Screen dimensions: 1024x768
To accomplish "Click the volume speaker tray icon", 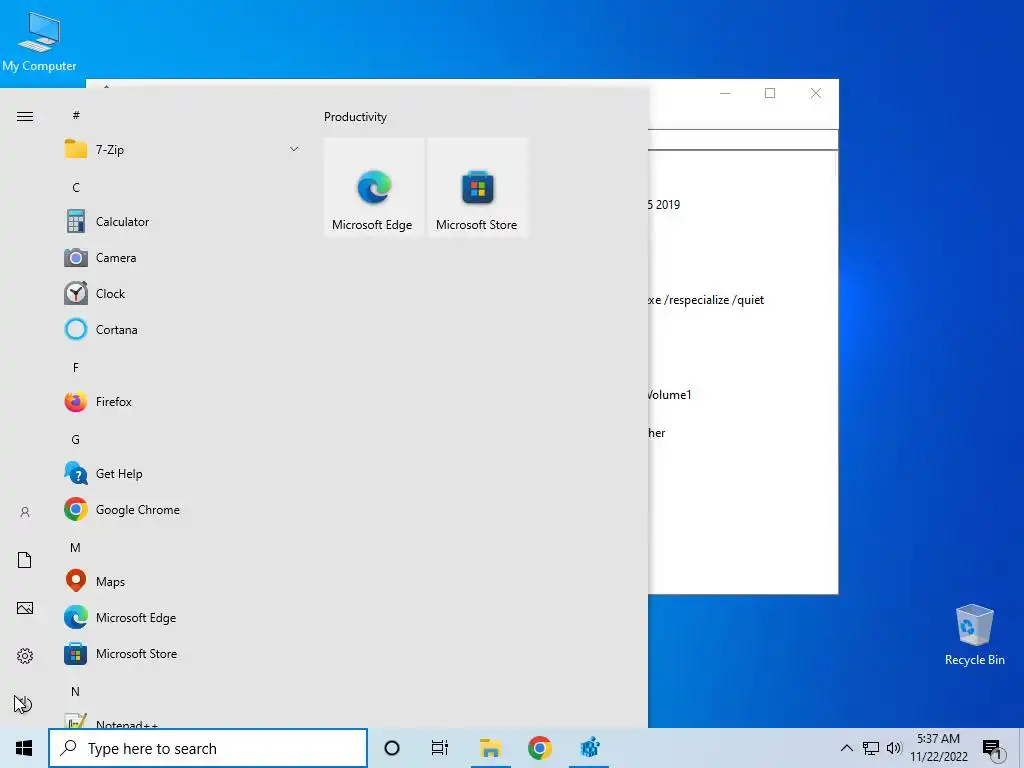I will point(894,748).
